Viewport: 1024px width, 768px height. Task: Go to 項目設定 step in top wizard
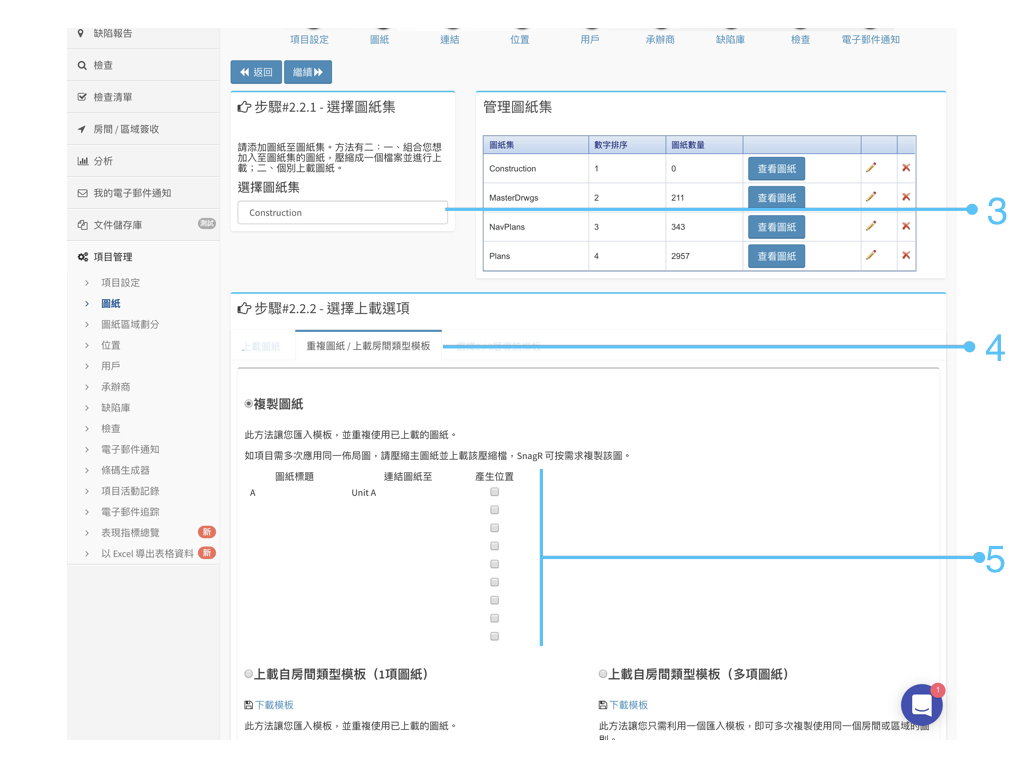tap(310, 40)
